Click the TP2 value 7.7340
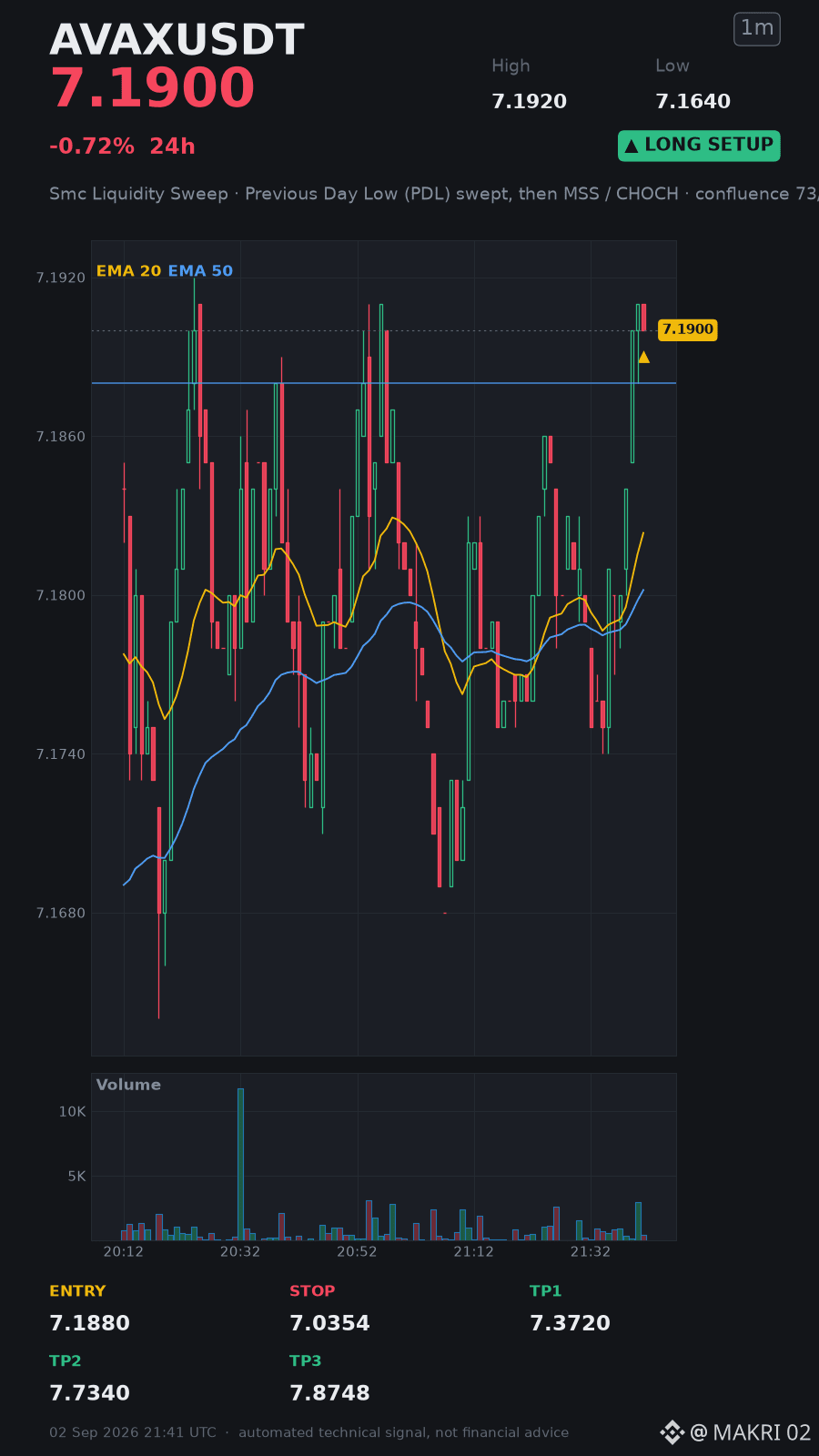 89,1393
